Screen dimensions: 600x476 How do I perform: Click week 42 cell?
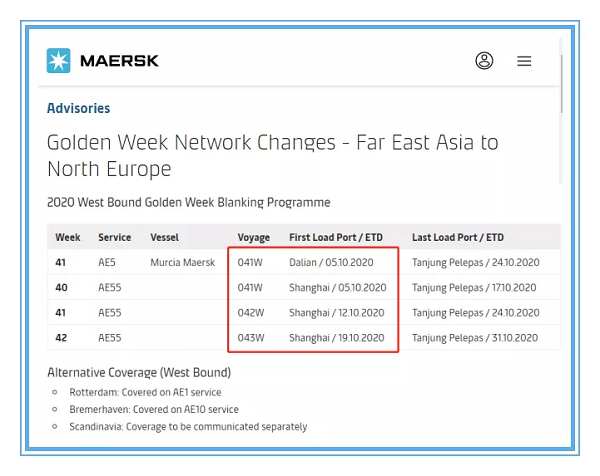coord(61,338)
